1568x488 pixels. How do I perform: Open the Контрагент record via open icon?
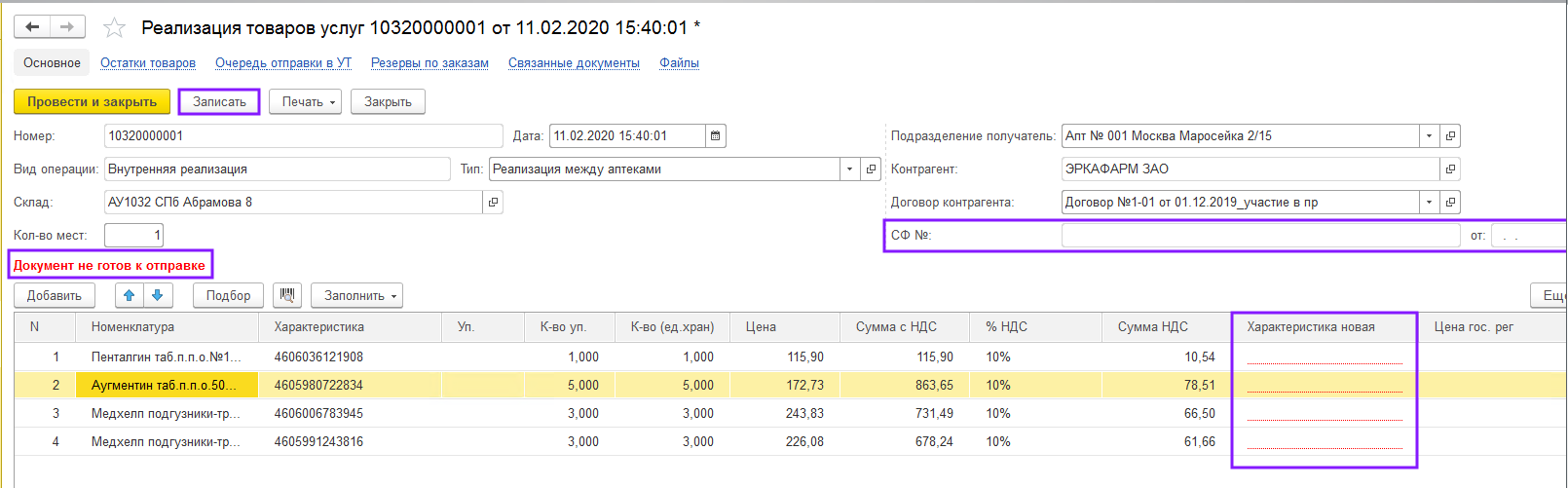point(1450,169)
